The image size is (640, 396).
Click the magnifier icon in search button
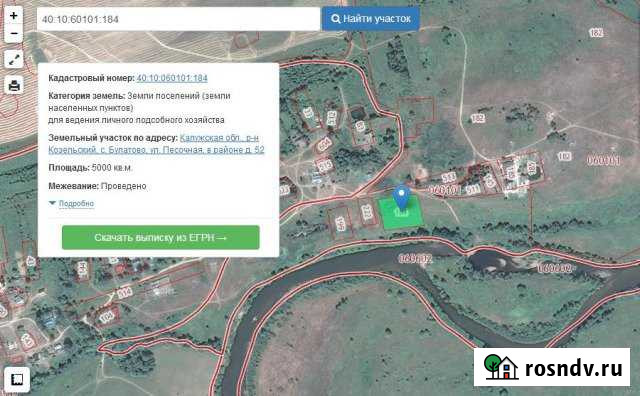336,19
